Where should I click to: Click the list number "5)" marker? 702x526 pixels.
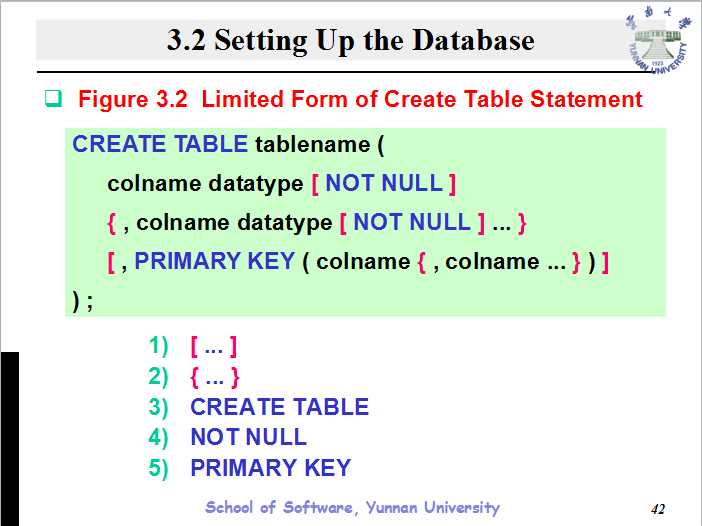pos(160,467)
